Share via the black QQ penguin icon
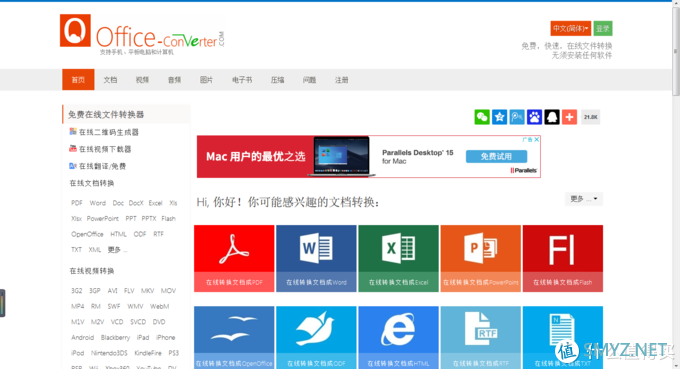Screen dimensions: 680x369 [x=552, y=117]
